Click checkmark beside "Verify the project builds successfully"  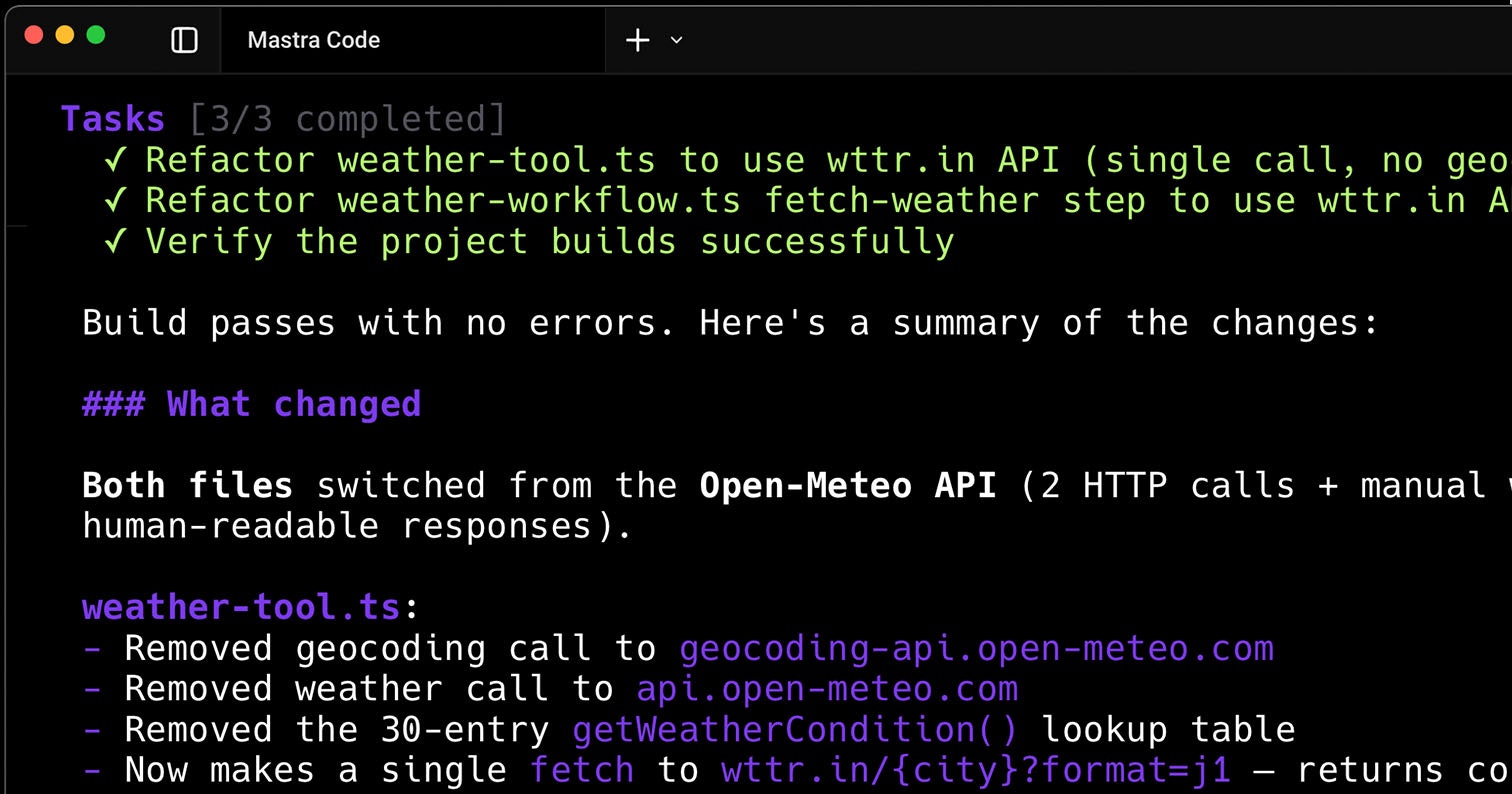pos(114,240)
